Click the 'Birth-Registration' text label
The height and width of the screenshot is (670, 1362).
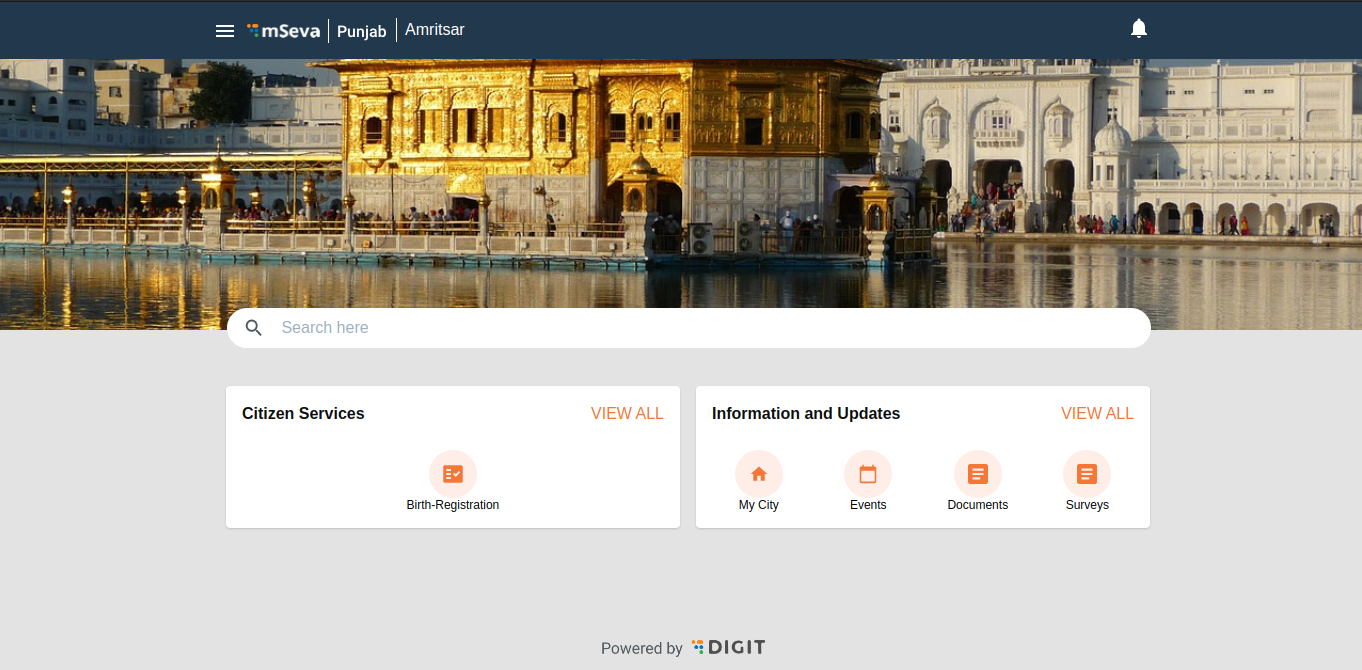click(x=453, y=505)
